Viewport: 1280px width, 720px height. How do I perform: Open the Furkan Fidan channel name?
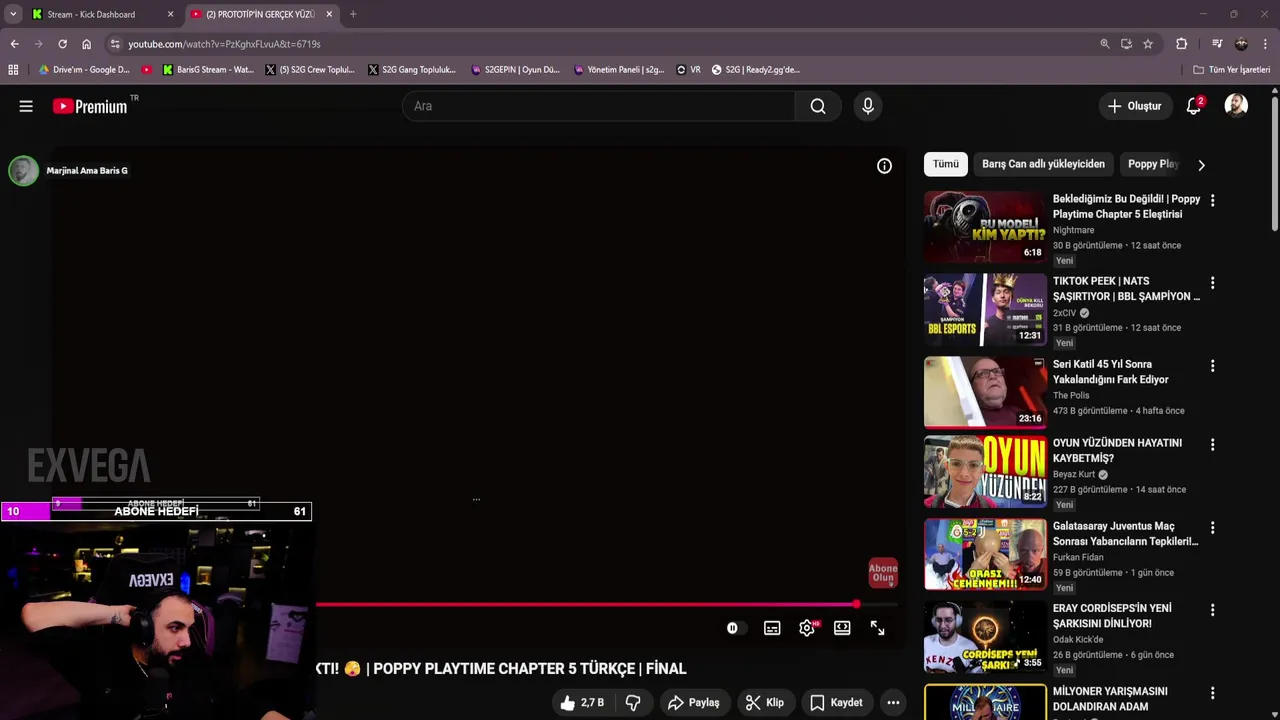(x=1078, y=557)
